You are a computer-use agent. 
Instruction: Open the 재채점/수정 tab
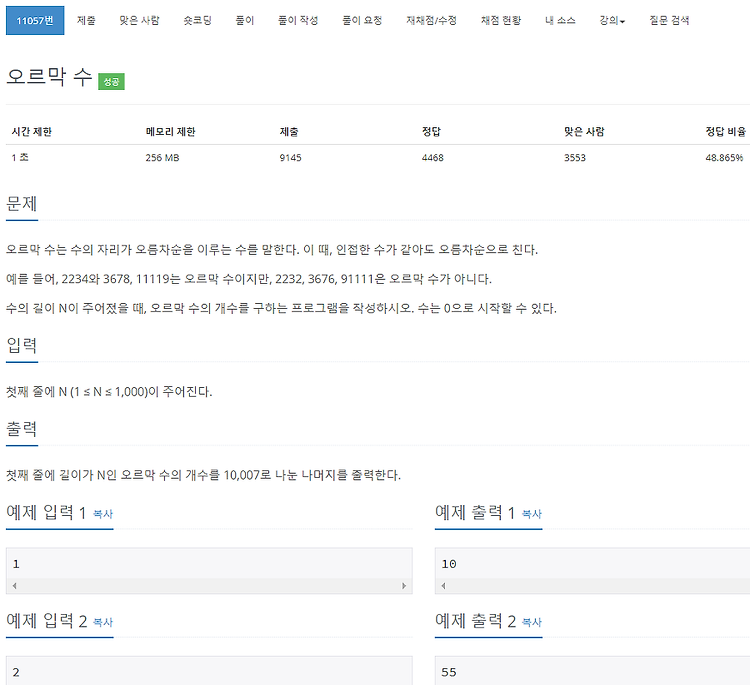point(431,21)
